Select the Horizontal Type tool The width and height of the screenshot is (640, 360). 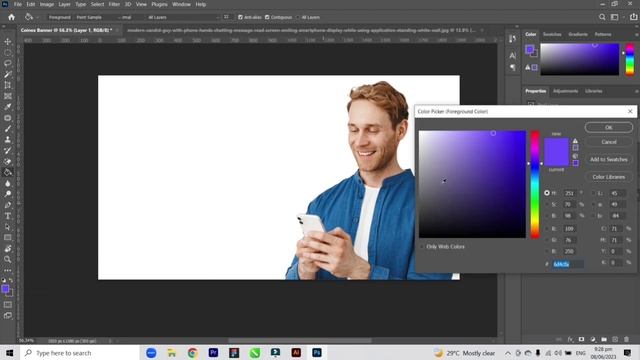tap(8, 216)
